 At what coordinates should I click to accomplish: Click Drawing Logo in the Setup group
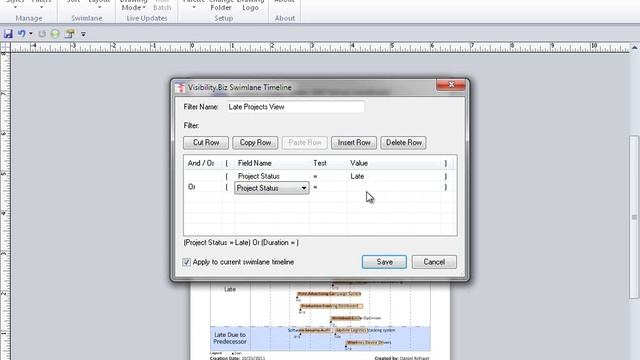pos(250,5)
